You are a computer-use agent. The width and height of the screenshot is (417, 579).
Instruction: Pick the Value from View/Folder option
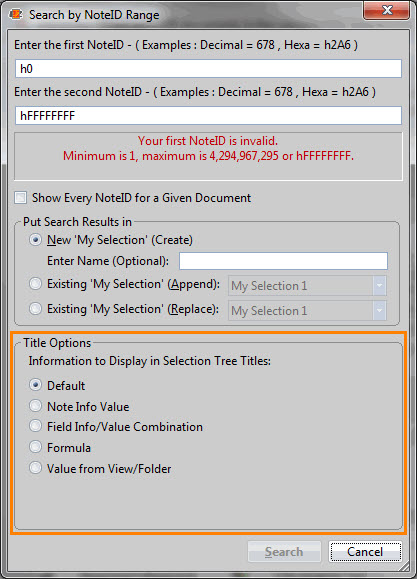[35, 468]
